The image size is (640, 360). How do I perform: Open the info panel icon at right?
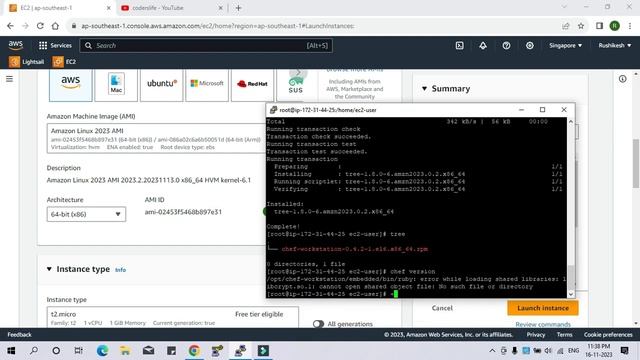coord(622,79)
